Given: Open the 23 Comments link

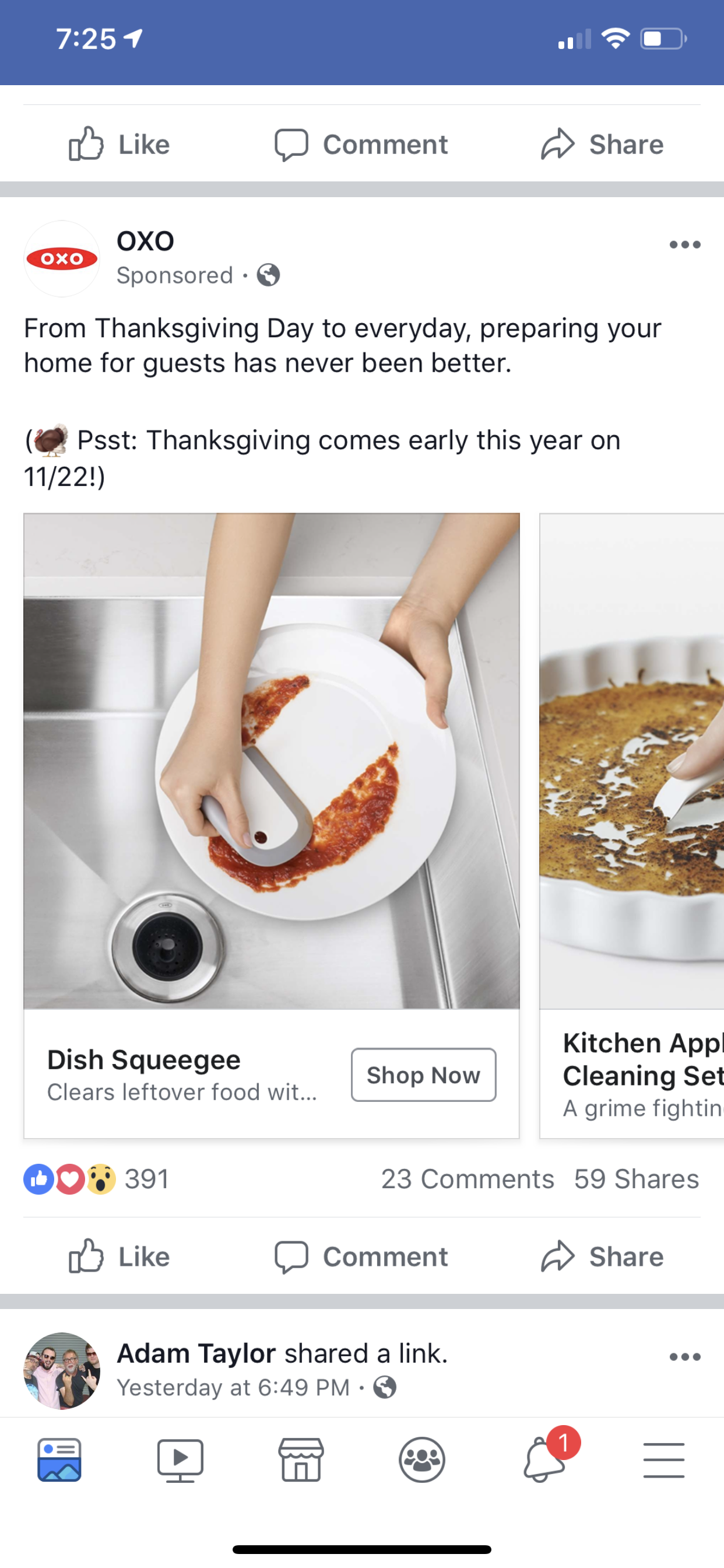Looking at the screenshot, I should [468, 1179].
